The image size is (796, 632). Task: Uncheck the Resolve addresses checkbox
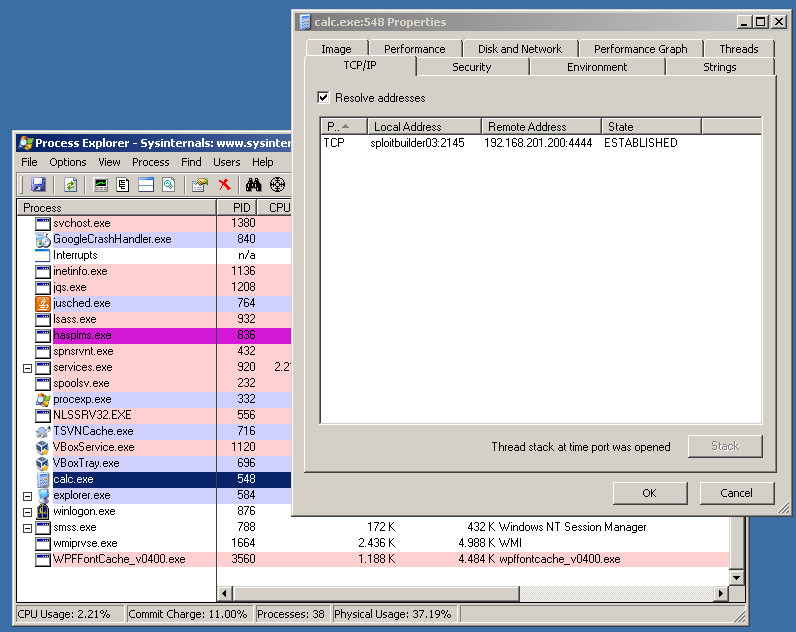point(323,98)
